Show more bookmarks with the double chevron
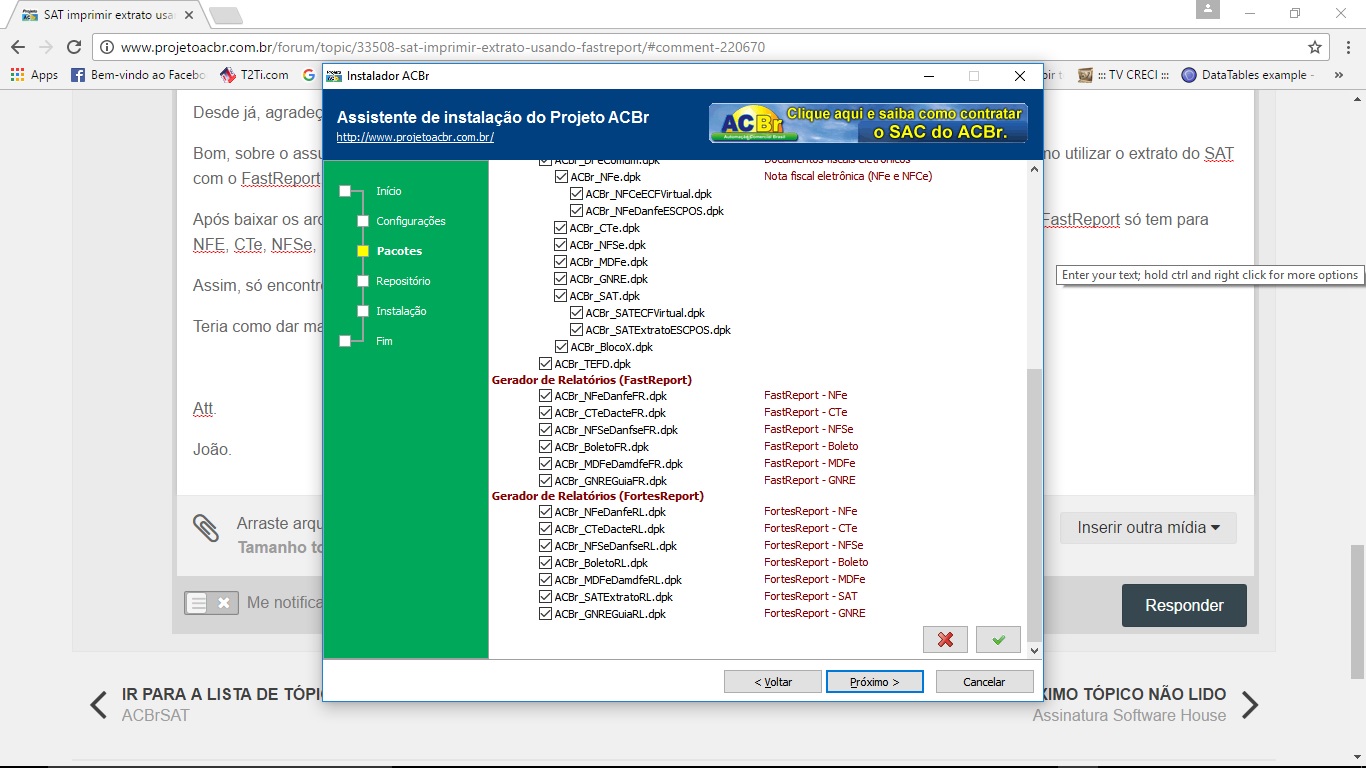 tap(1339, 75)
